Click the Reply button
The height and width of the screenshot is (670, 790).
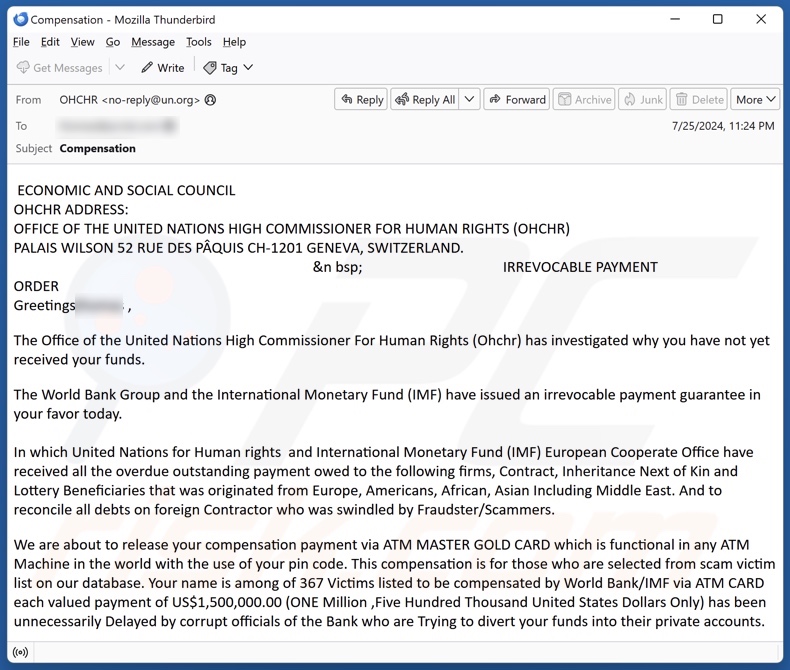361,100
